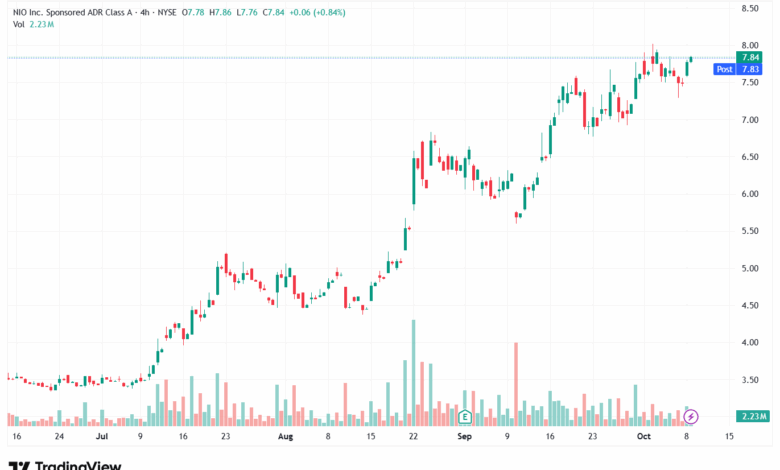Click the 8.00 level on price axis
The height and width of the screenshot is (470, 780).
click(x=749, y=46)
